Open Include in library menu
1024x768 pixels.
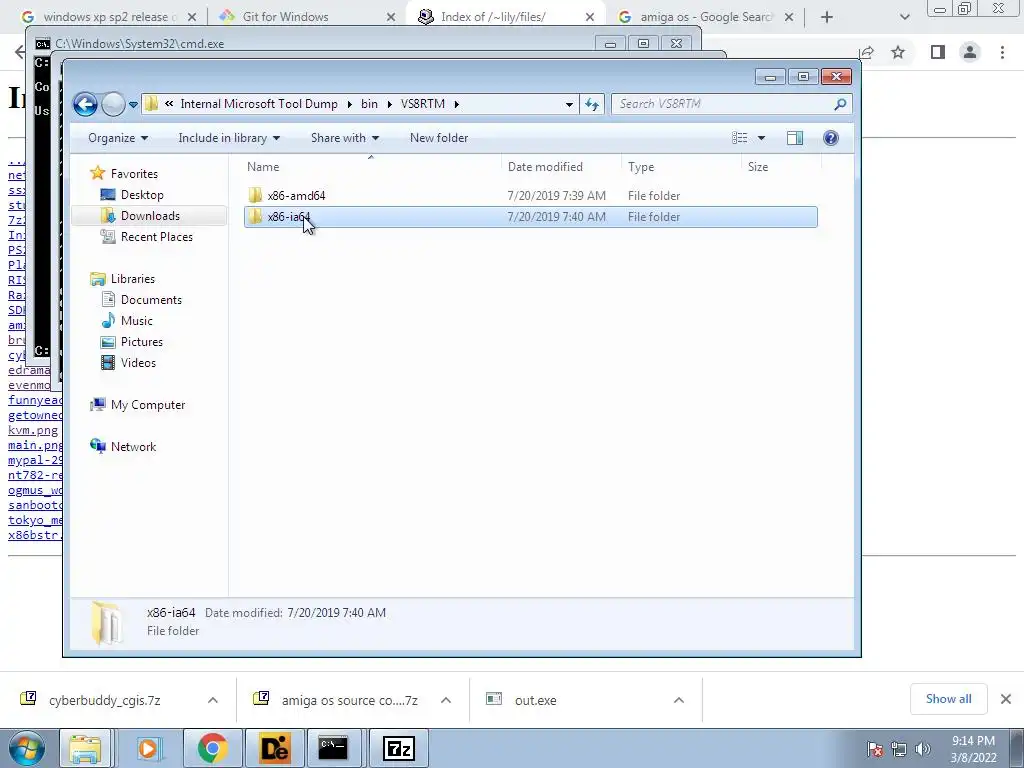(229, 138)
